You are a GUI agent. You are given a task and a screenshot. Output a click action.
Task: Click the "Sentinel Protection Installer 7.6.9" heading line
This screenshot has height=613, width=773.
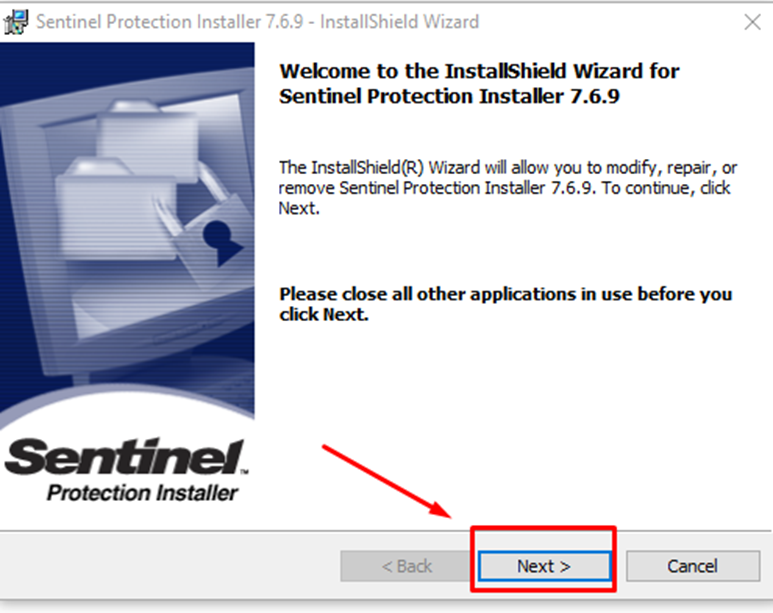click(x=449, y=96)
